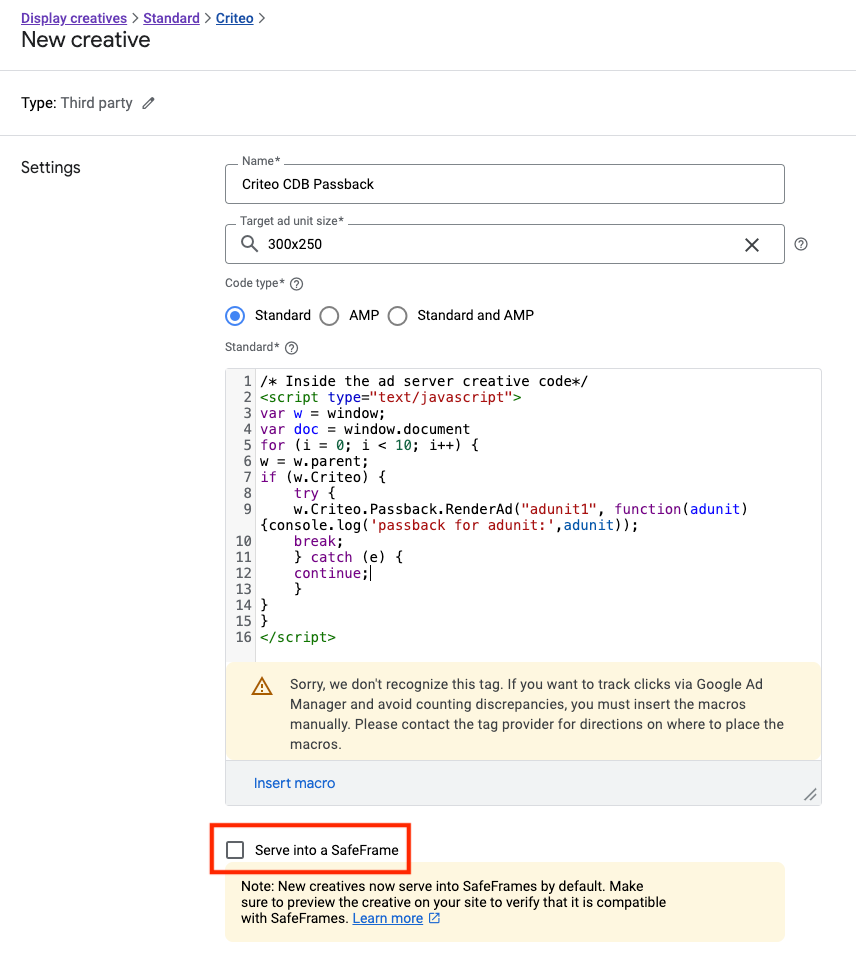
Task: Click the external link icon after Learn more
Action: click(434, 919)
